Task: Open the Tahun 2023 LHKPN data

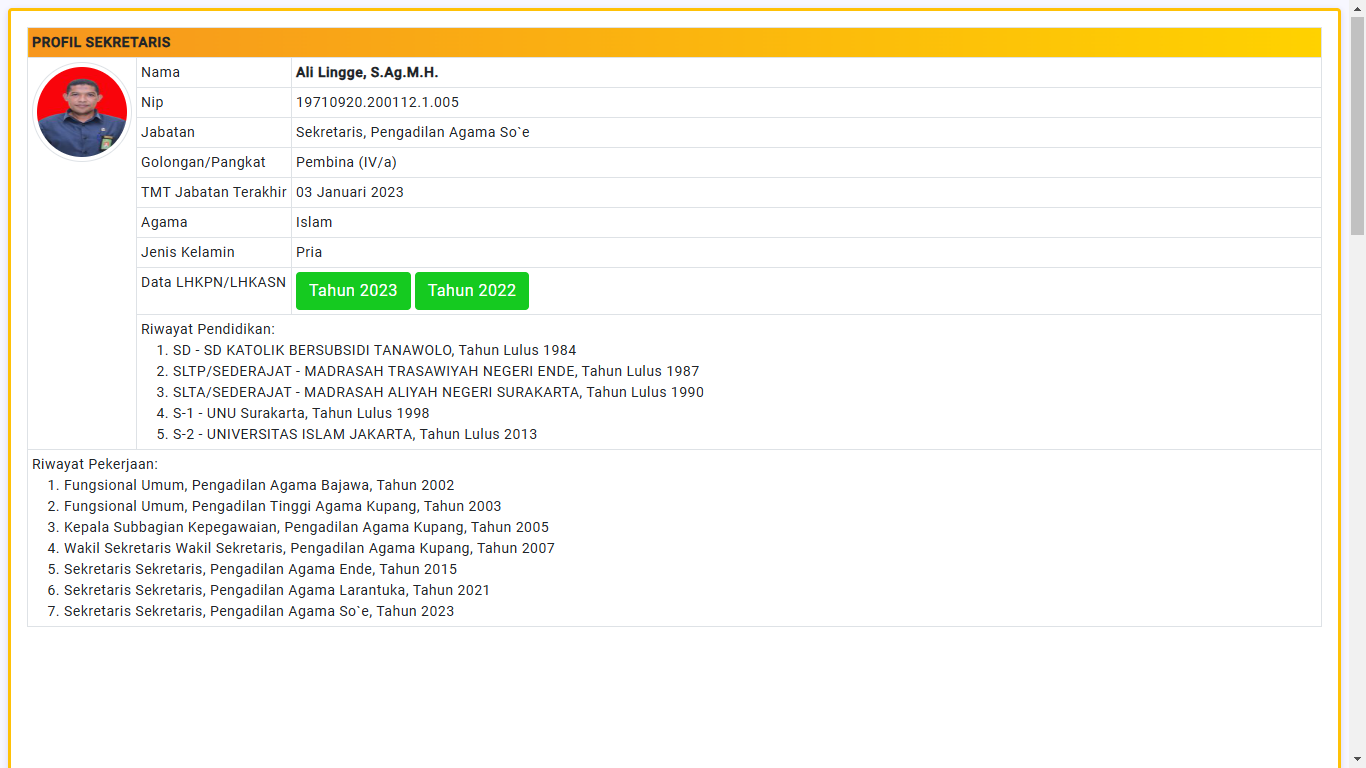Action: point(353,291)
